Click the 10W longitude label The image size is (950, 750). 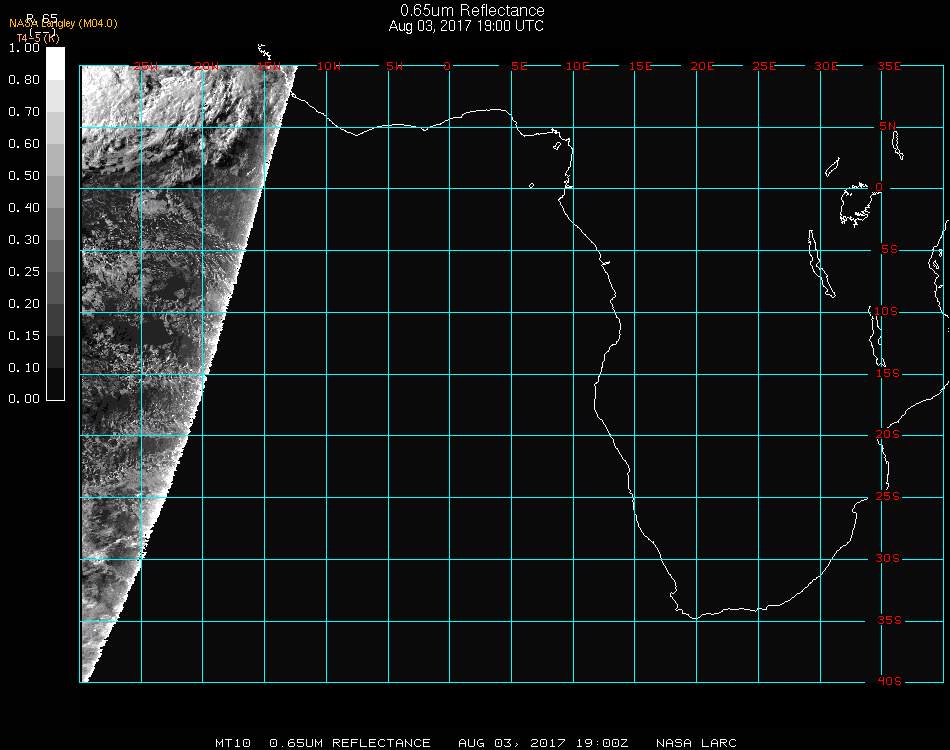[328, 66]
